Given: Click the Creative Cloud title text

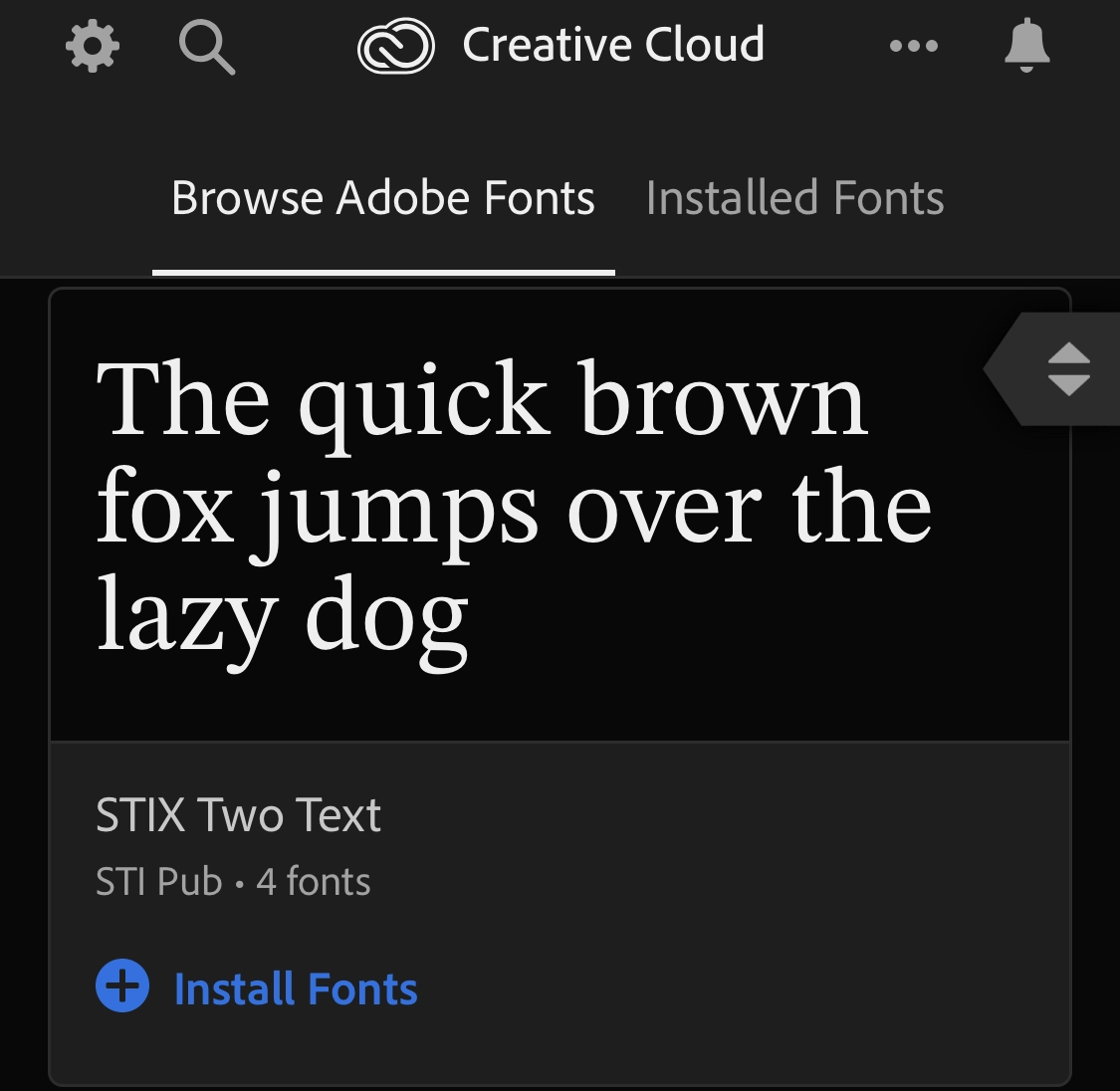Looking at the screenshot, I should [x=613, y=44].
